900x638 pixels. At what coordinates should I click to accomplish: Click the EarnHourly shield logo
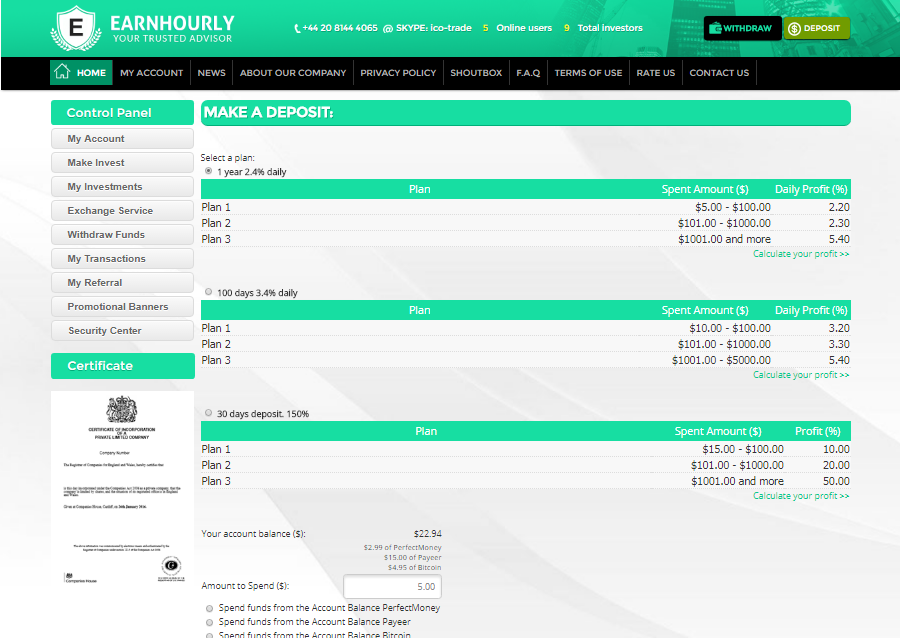(x=76, y=28)
